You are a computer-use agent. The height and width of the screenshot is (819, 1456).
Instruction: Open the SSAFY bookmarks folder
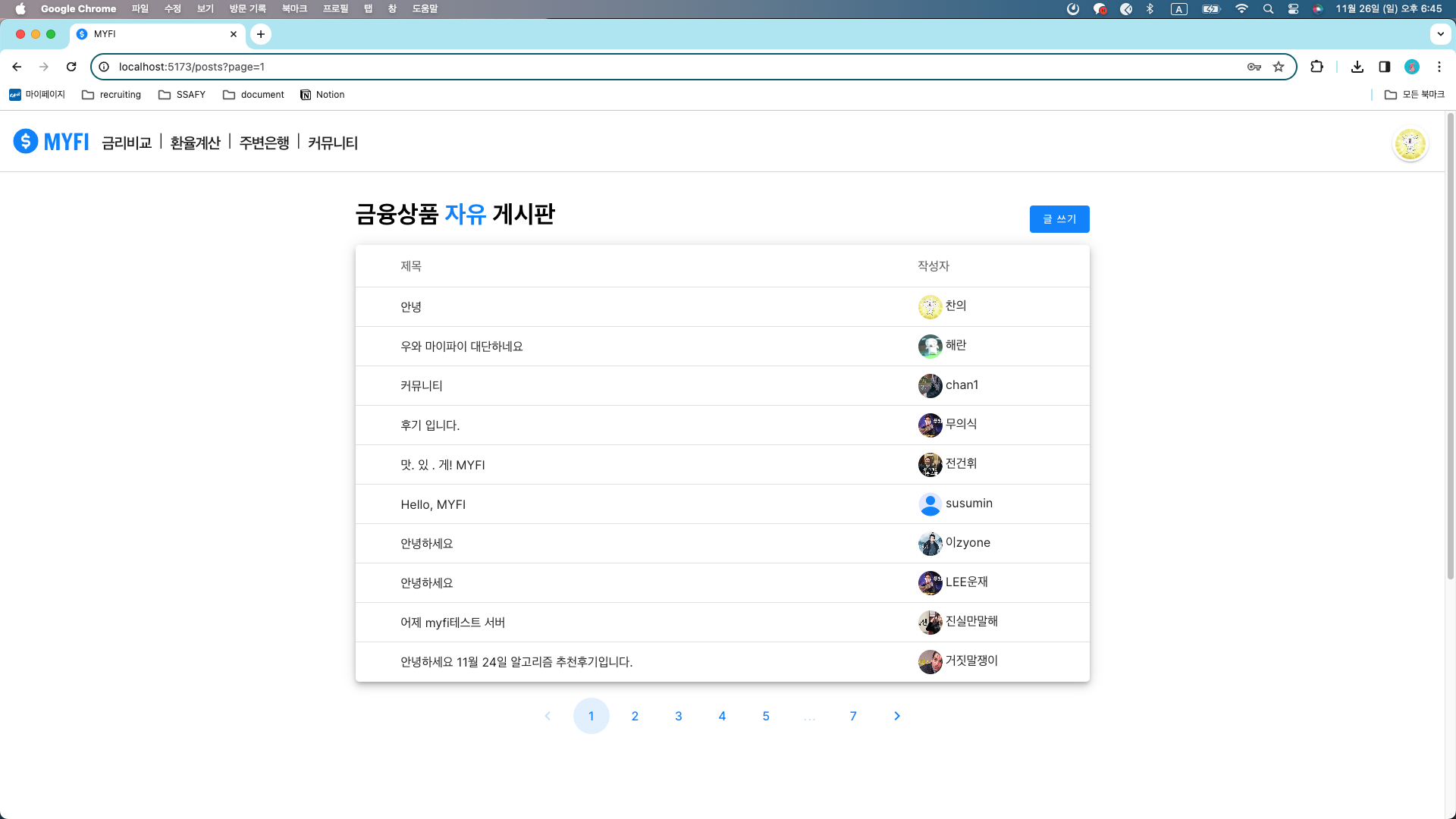182,95
